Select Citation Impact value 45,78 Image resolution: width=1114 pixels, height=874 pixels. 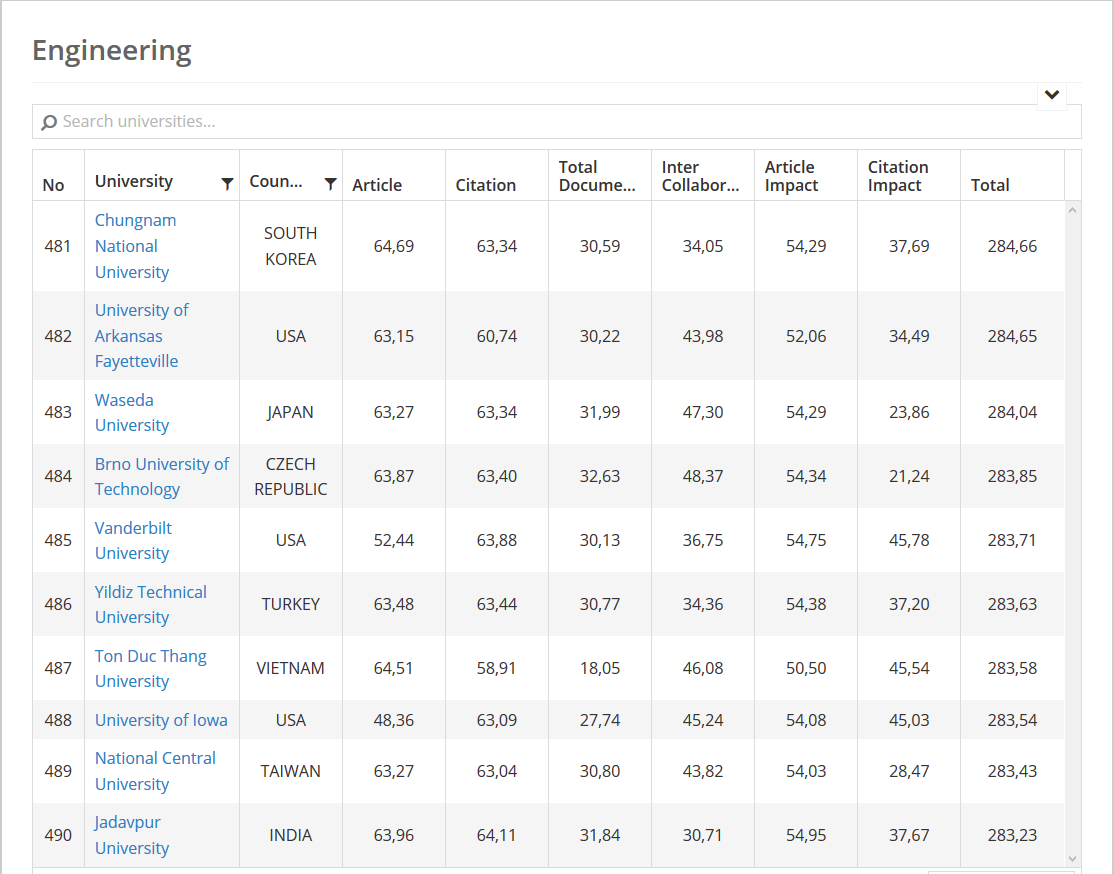coord(909,540)
